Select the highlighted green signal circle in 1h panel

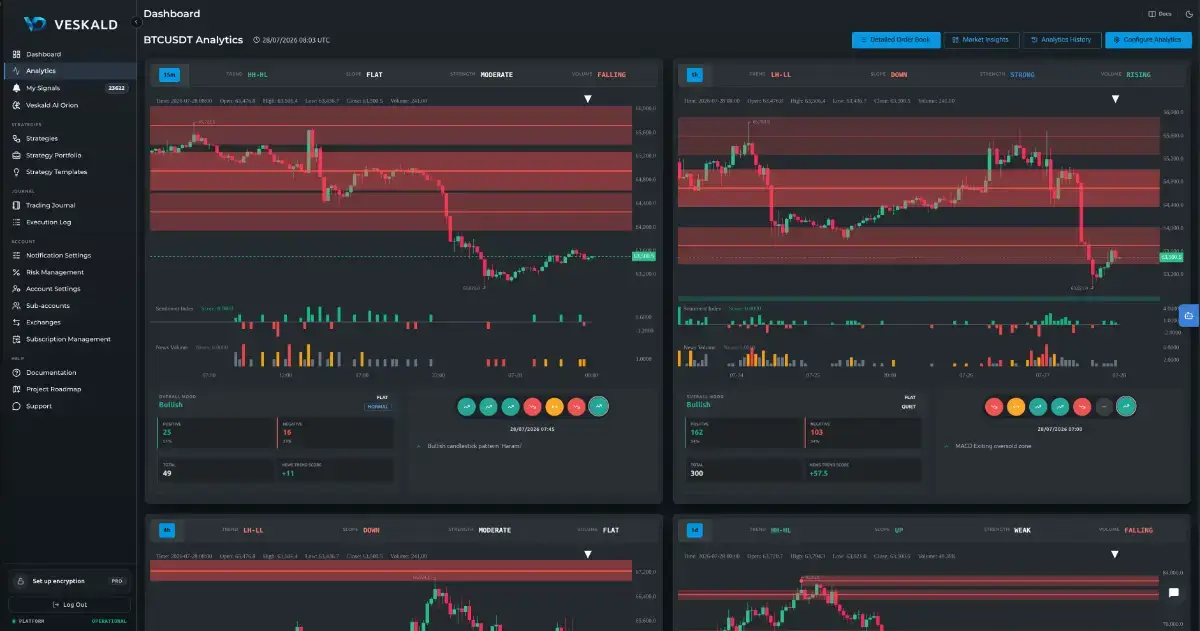click(x=1126, y=406)
